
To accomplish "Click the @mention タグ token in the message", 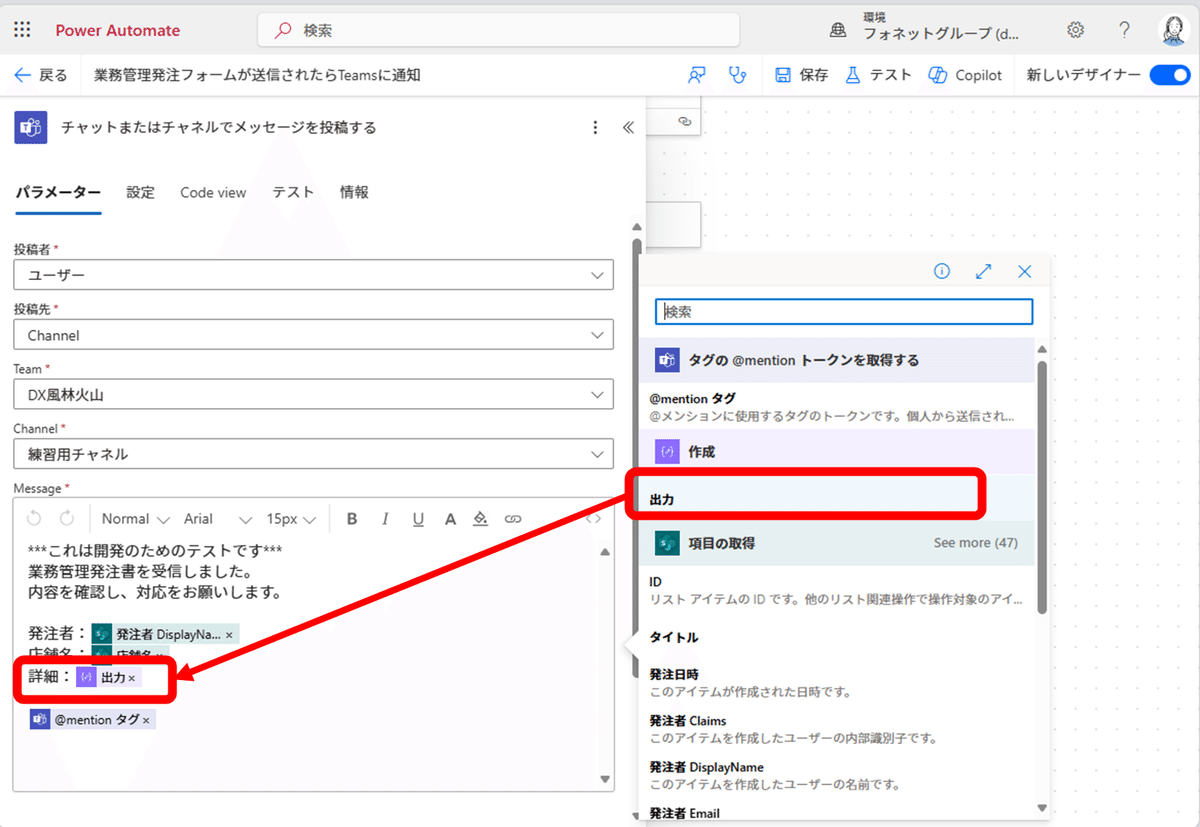I will [92, 719].
